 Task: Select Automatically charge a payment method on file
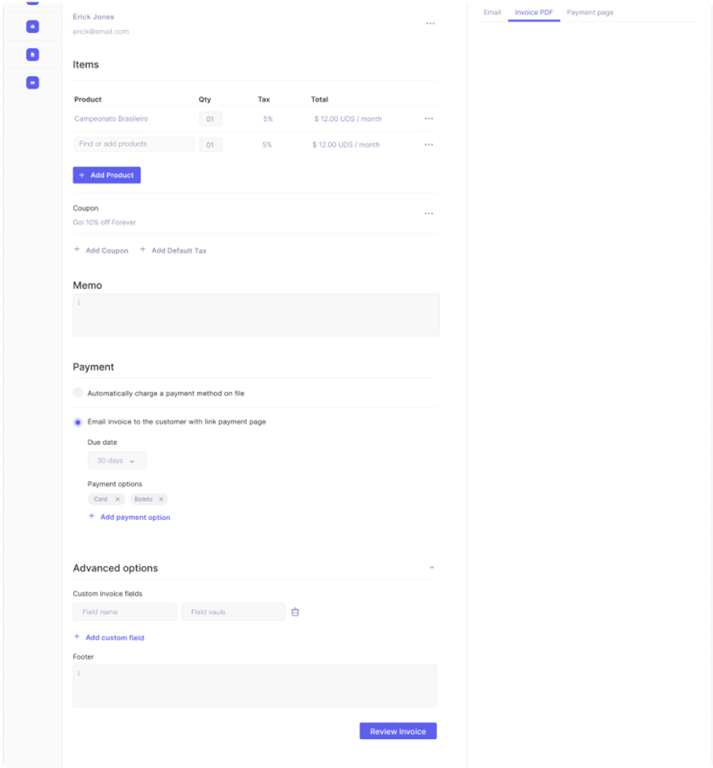78,393
